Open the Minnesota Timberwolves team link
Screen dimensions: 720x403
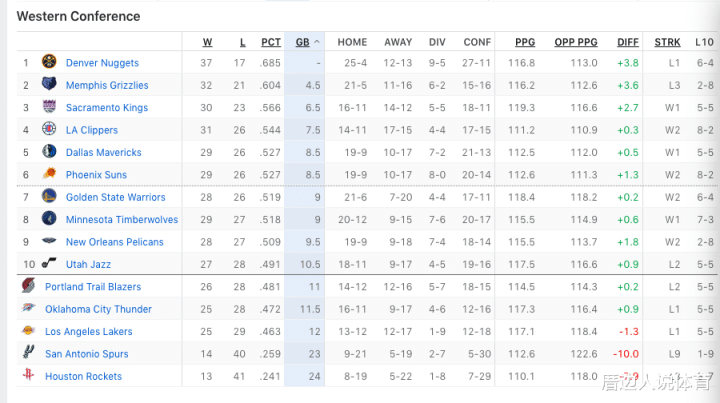coord(122,219)
